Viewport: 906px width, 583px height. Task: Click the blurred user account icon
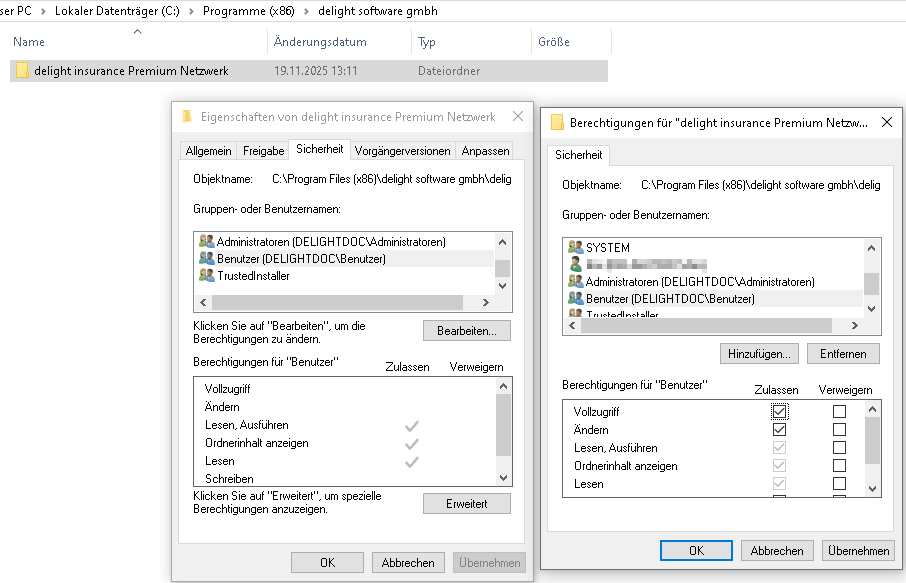[575, 265]
